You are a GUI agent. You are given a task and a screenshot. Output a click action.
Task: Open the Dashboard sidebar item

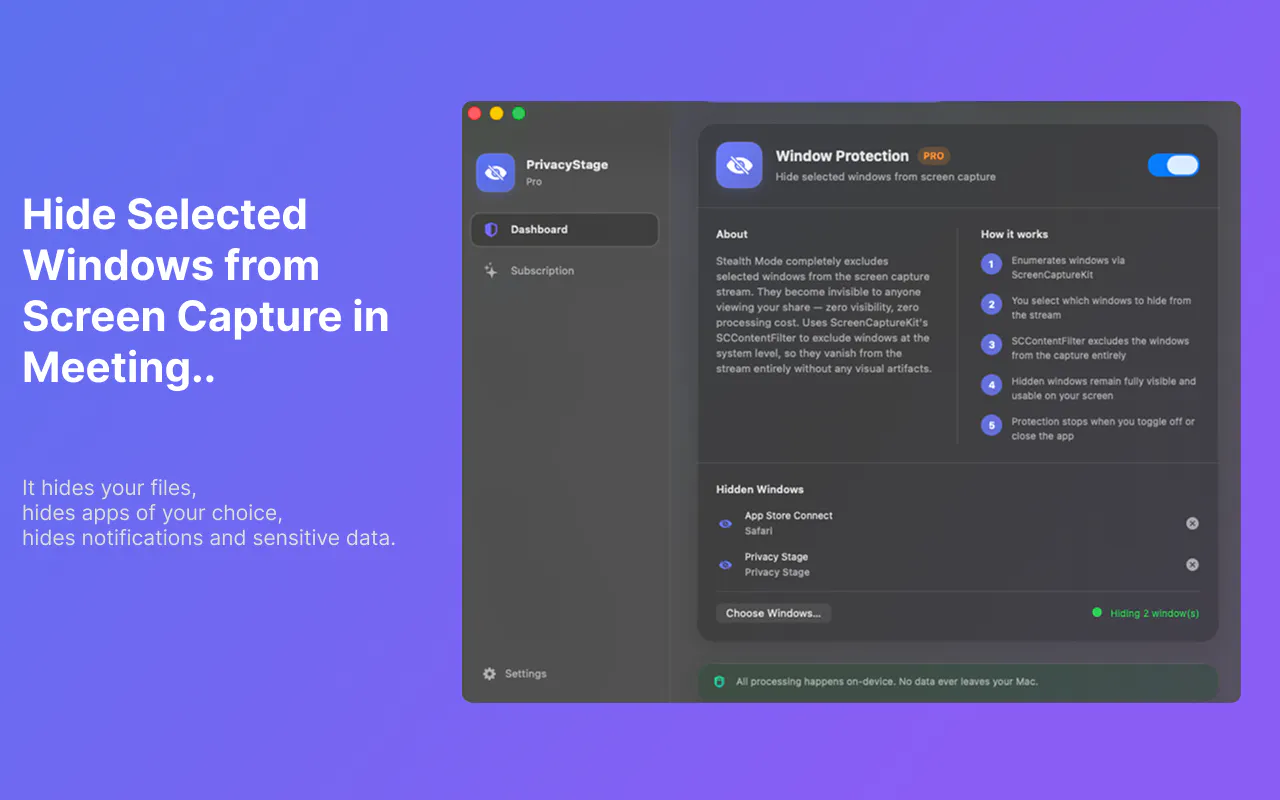[x=564, y=229]
